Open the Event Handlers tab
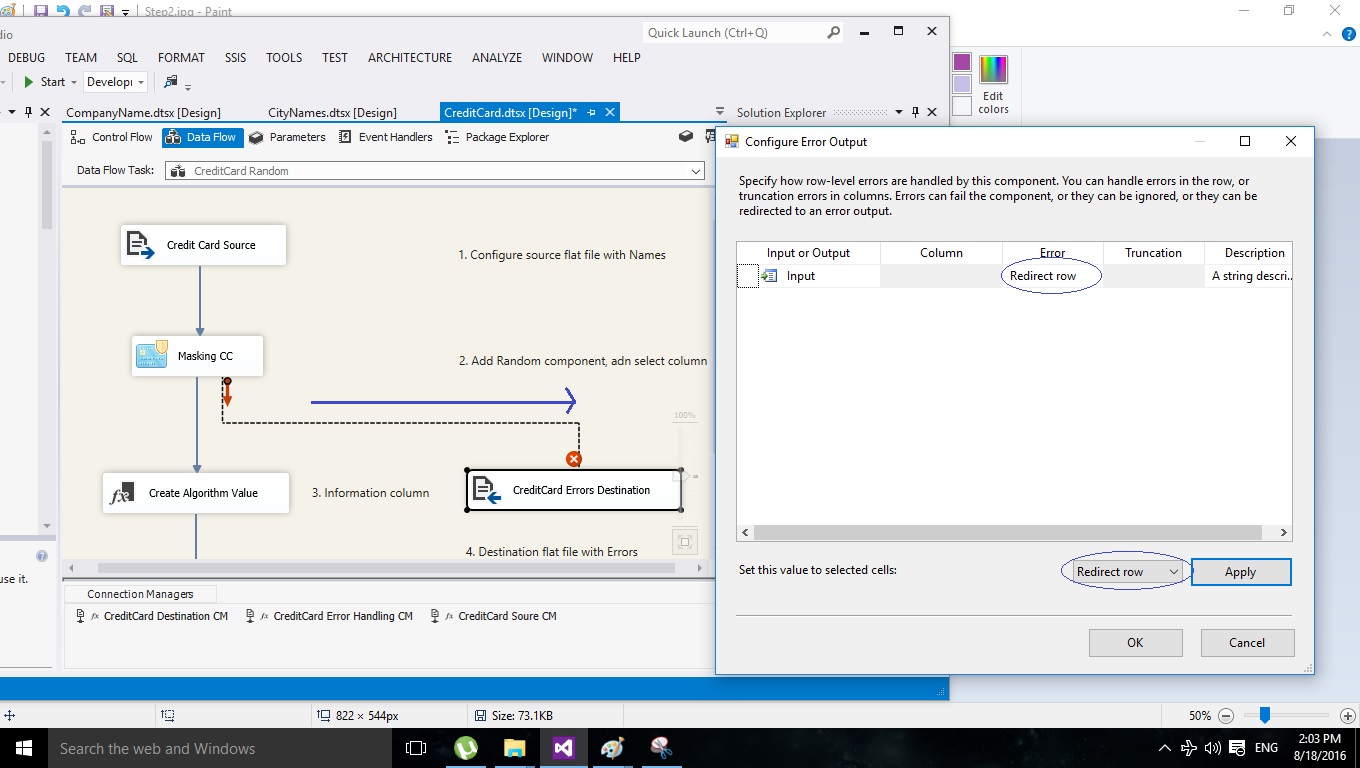 tap(385, 137)
